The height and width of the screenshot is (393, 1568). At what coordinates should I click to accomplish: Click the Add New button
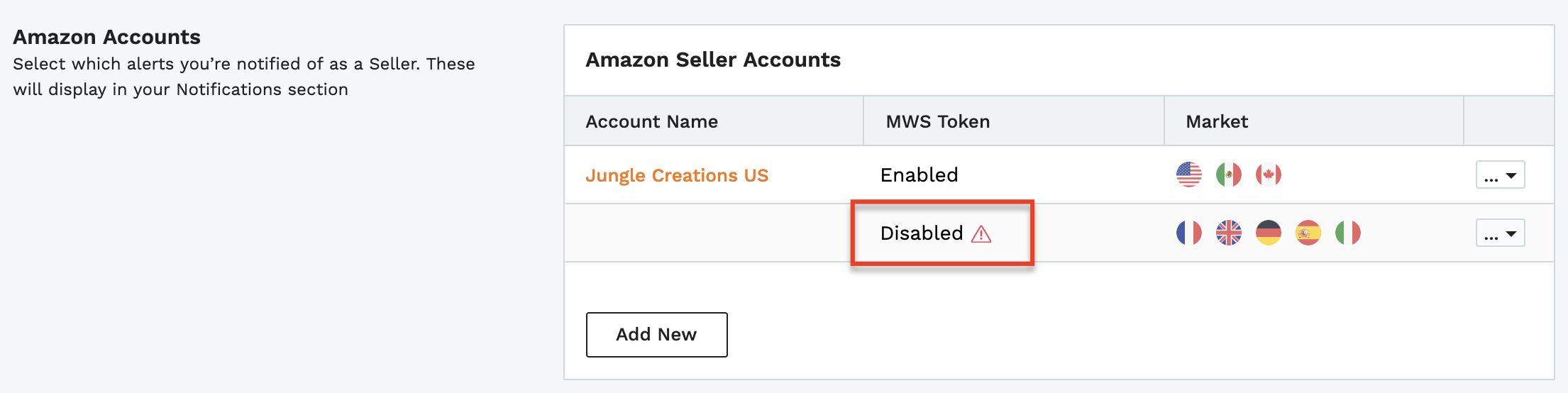[657, 335]
